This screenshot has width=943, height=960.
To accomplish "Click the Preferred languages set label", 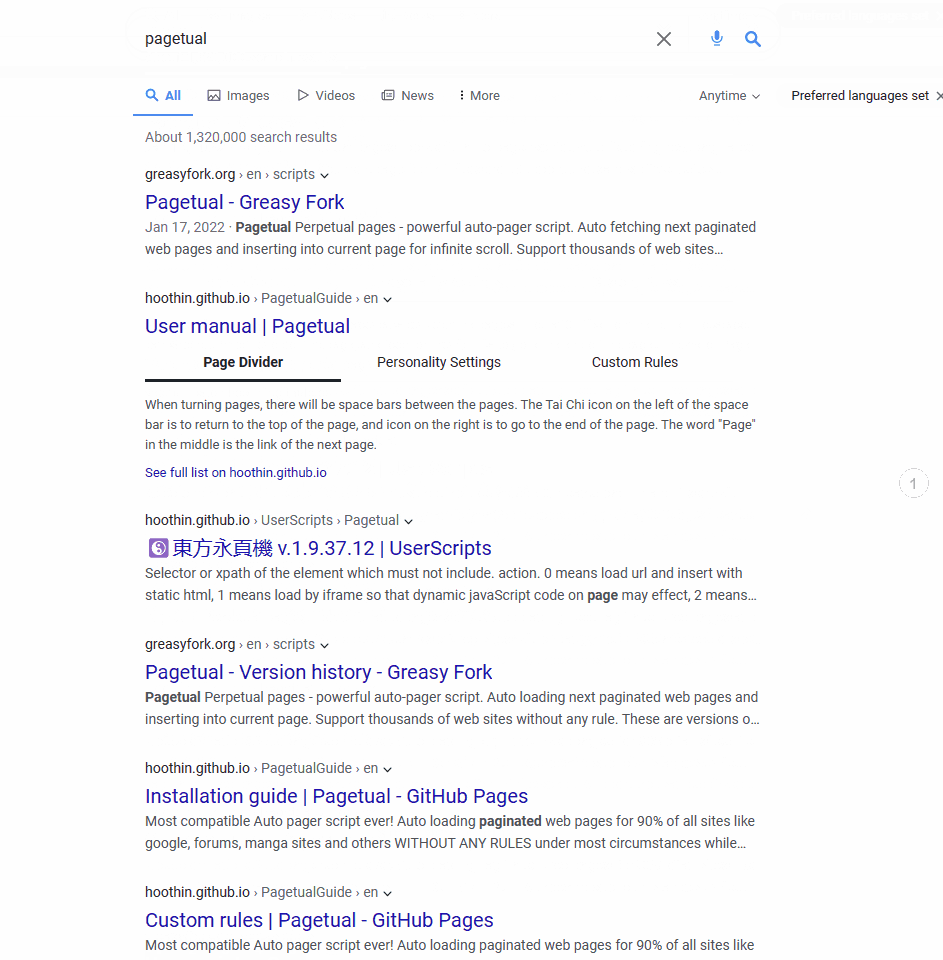I will click(x=860, y=96).
